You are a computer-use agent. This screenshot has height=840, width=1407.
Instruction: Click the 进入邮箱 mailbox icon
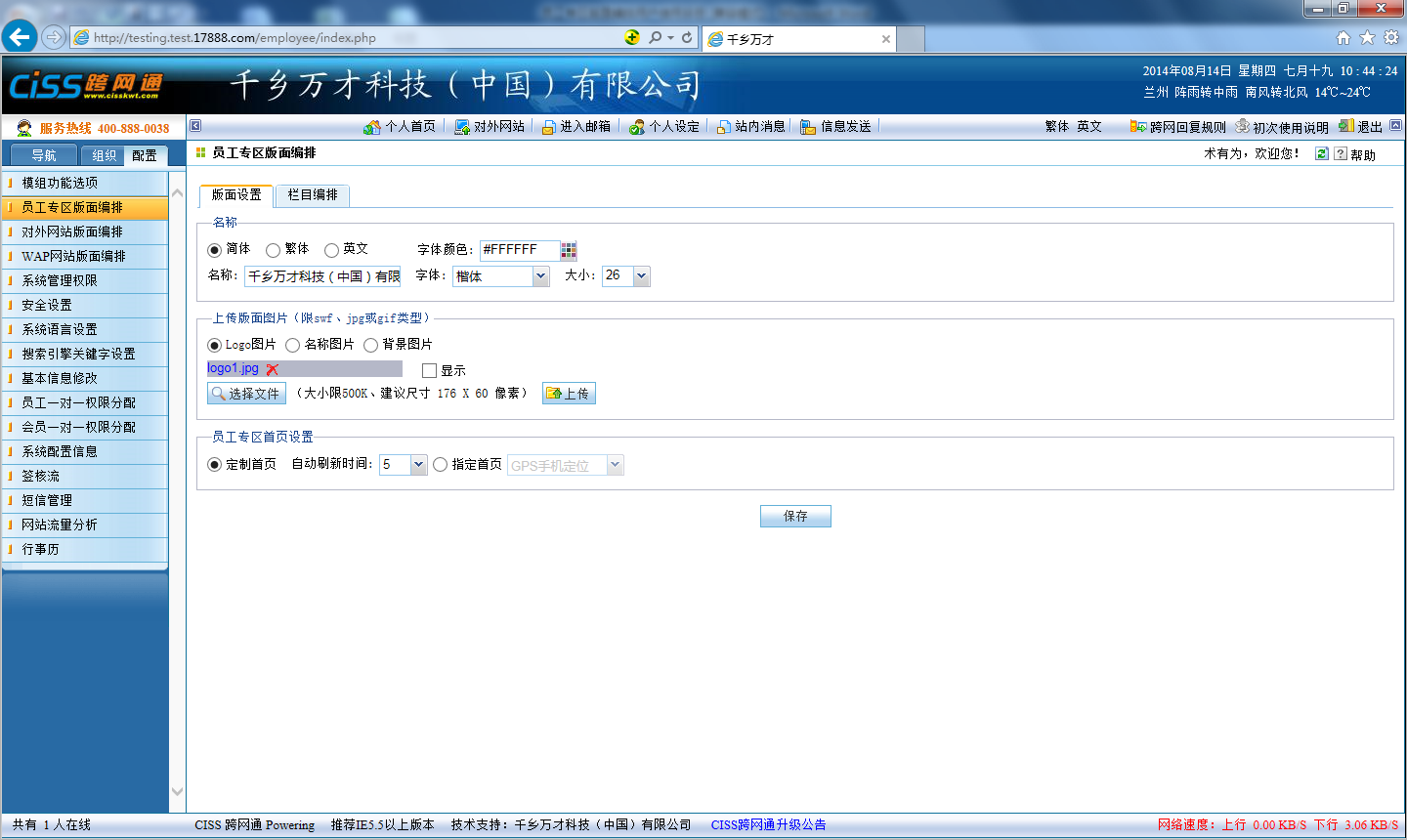tap(549, 127)
